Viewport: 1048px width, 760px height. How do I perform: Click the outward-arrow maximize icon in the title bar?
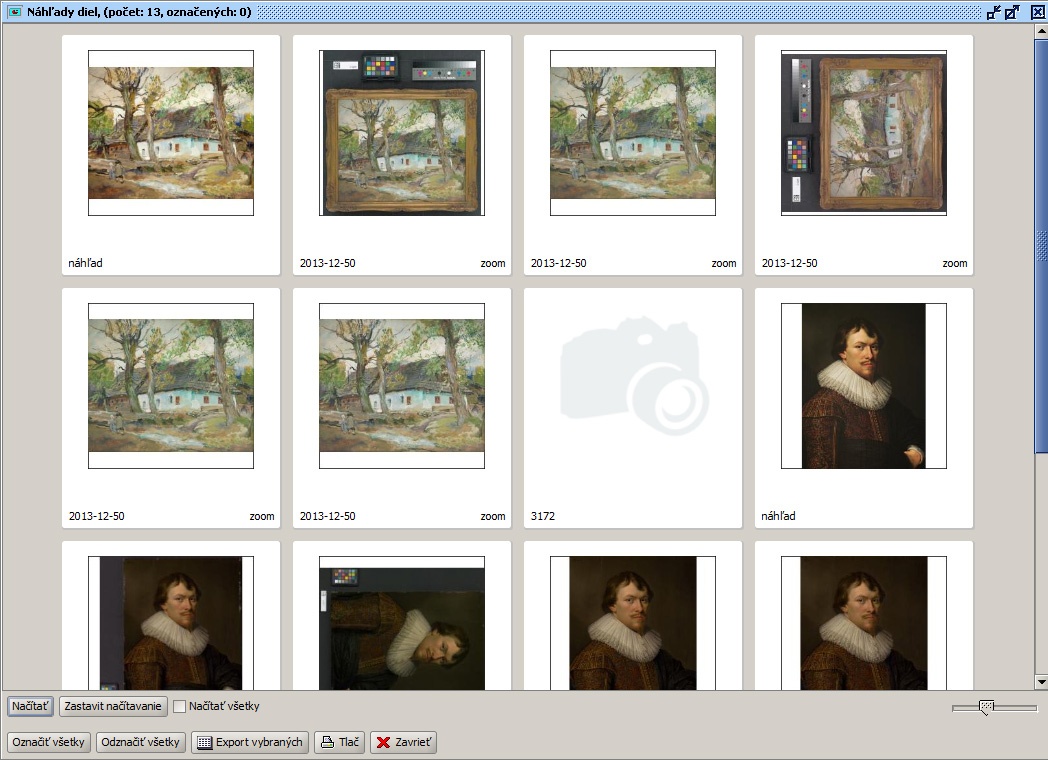(1013, 12)
